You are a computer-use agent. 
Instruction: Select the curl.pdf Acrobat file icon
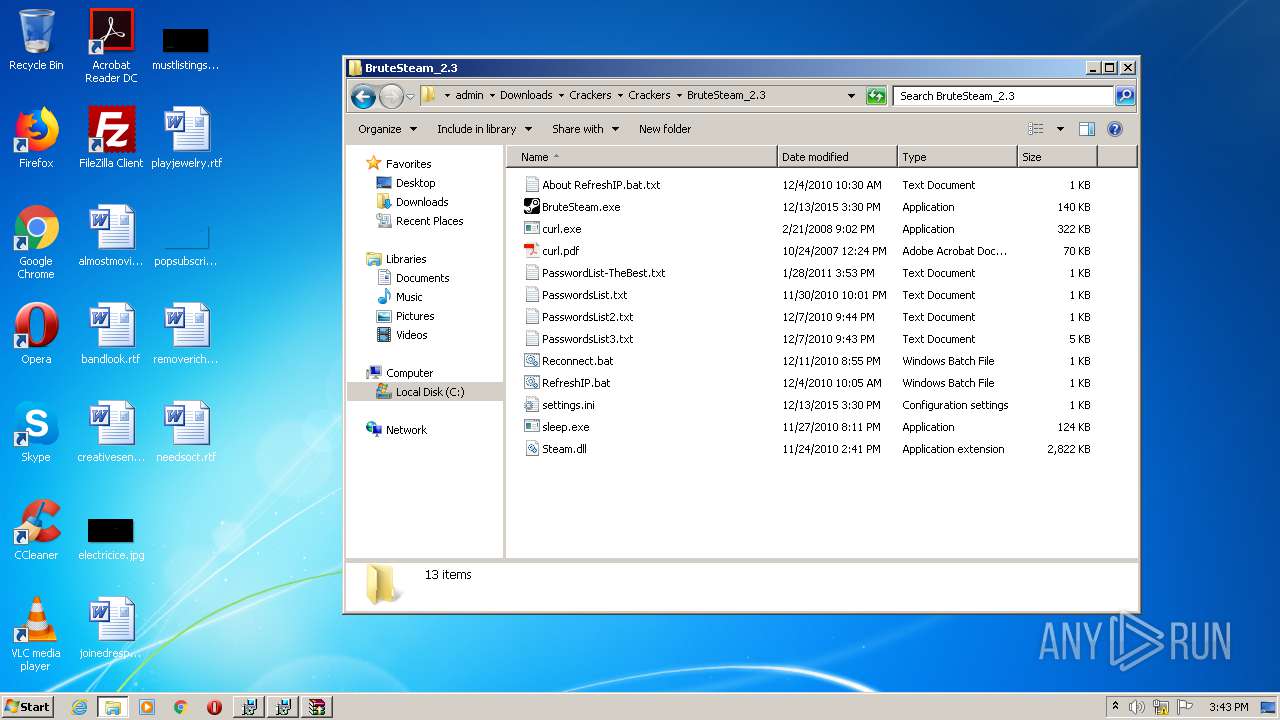point(532,251)
